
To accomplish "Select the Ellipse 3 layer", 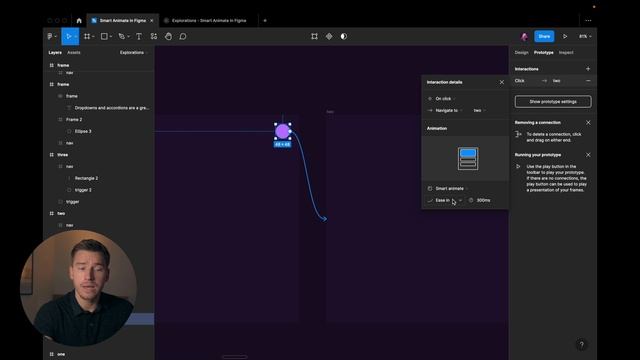I will (83, 131).
